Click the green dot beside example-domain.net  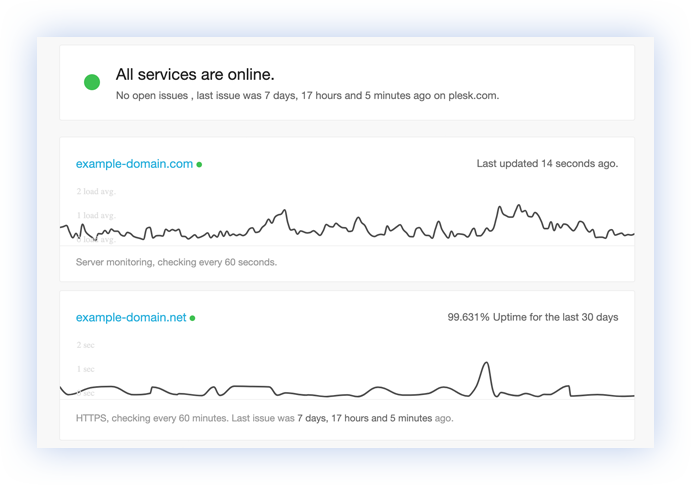coord(193,318)
